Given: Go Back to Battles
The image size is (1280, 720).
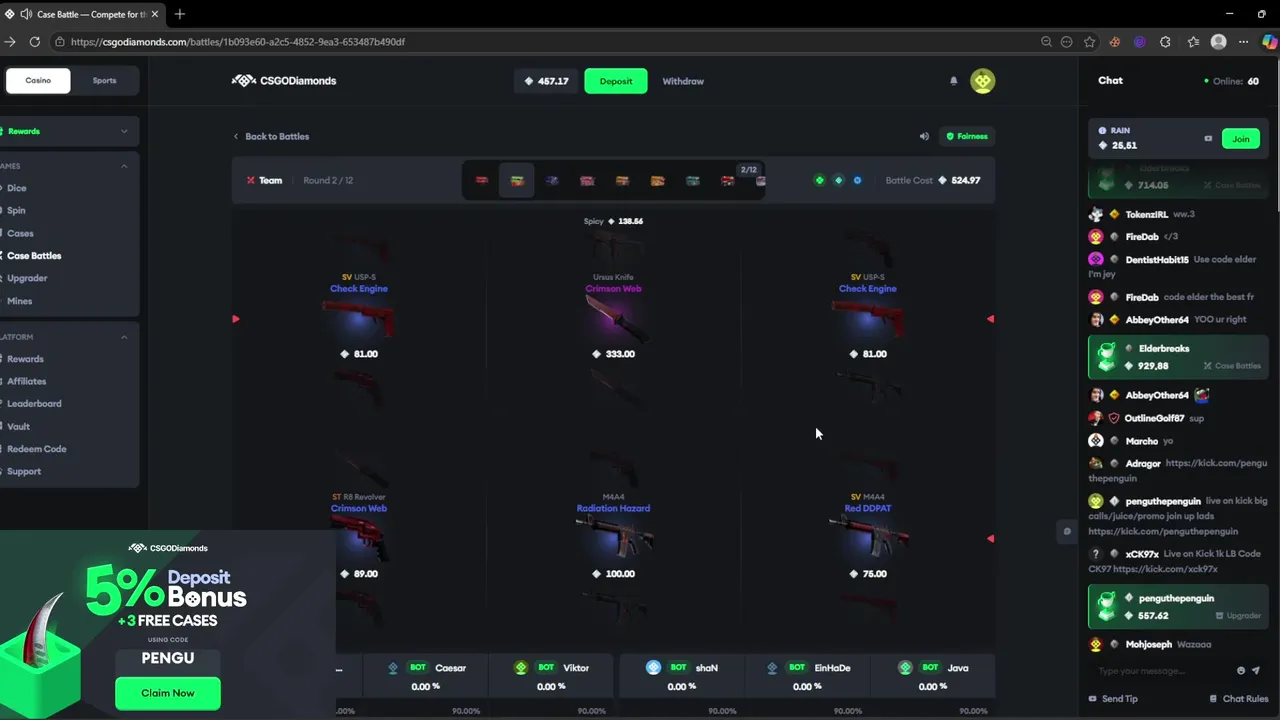Looking at the screenshot, I should (x=271, y=136).
